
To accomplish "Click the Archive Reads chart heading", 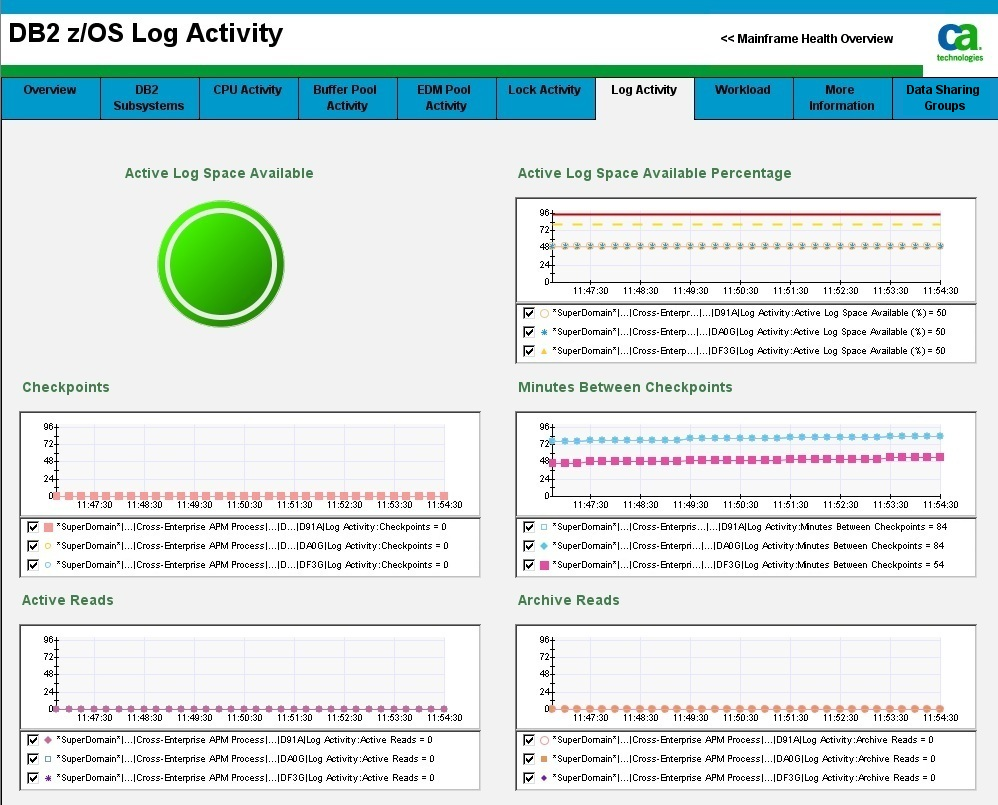I will pyautogui.click(x=568, y=600).
